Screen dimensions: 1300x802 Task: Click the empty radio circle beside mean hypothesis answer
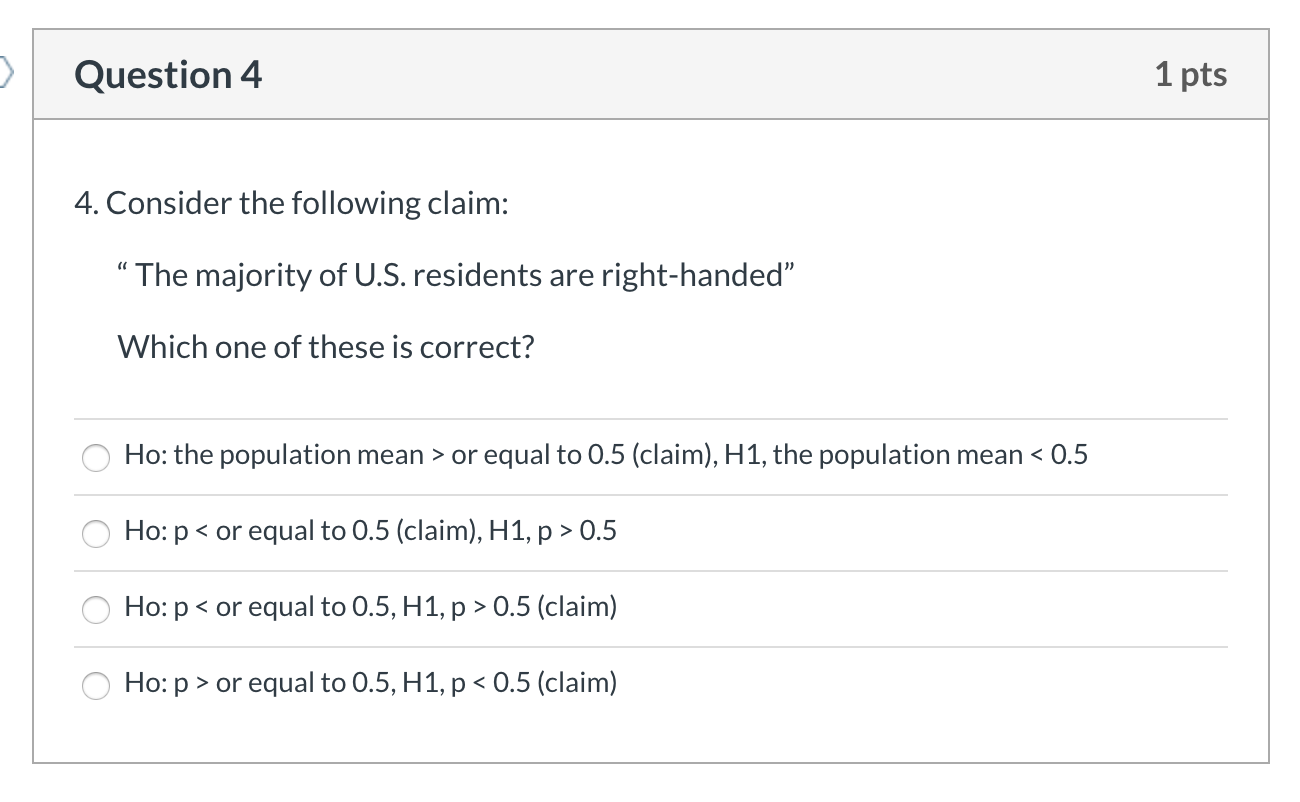click(95, 458)
